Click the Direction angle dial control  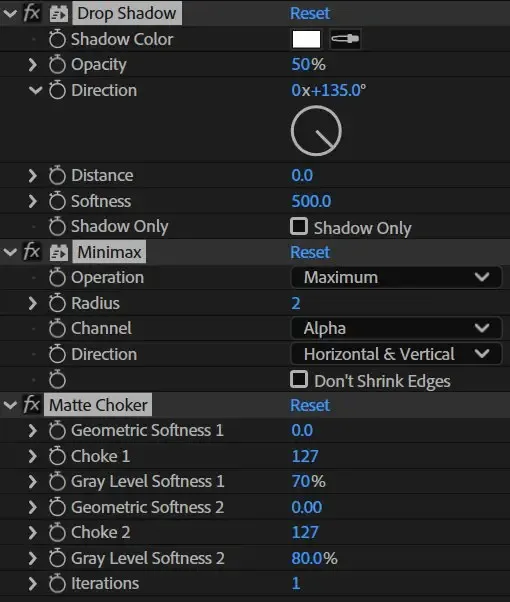click(x=316, y=131)
